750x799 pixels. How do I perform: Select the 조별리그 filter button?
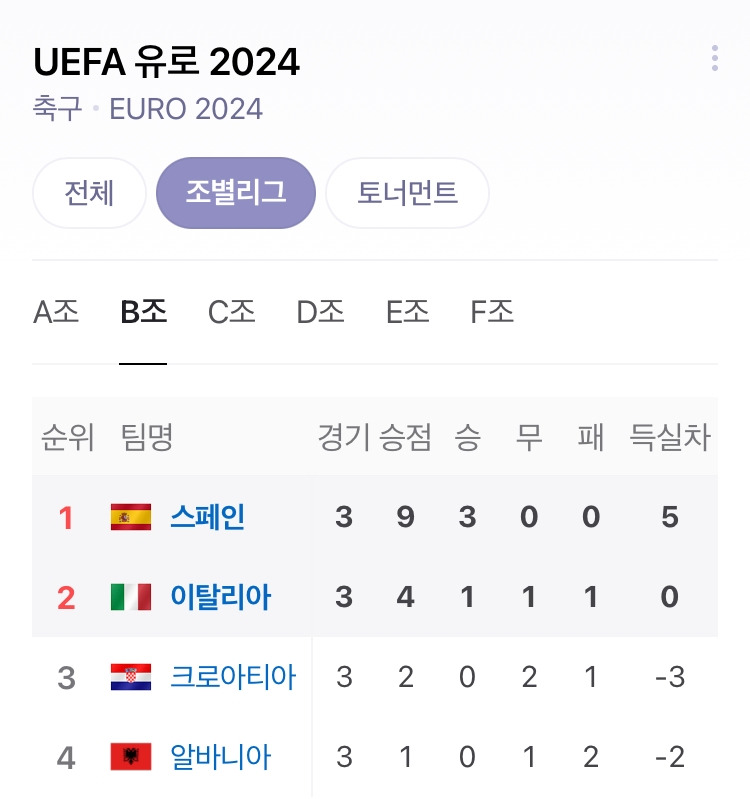click(x=236, y=193)
